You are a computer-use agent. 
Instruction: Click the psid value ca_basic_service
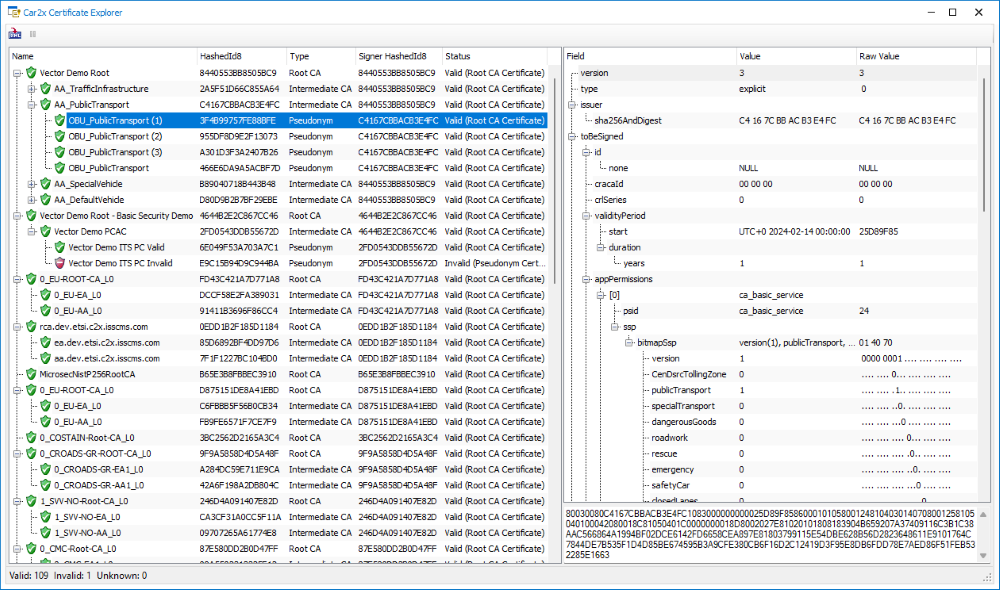coord(771,311)
